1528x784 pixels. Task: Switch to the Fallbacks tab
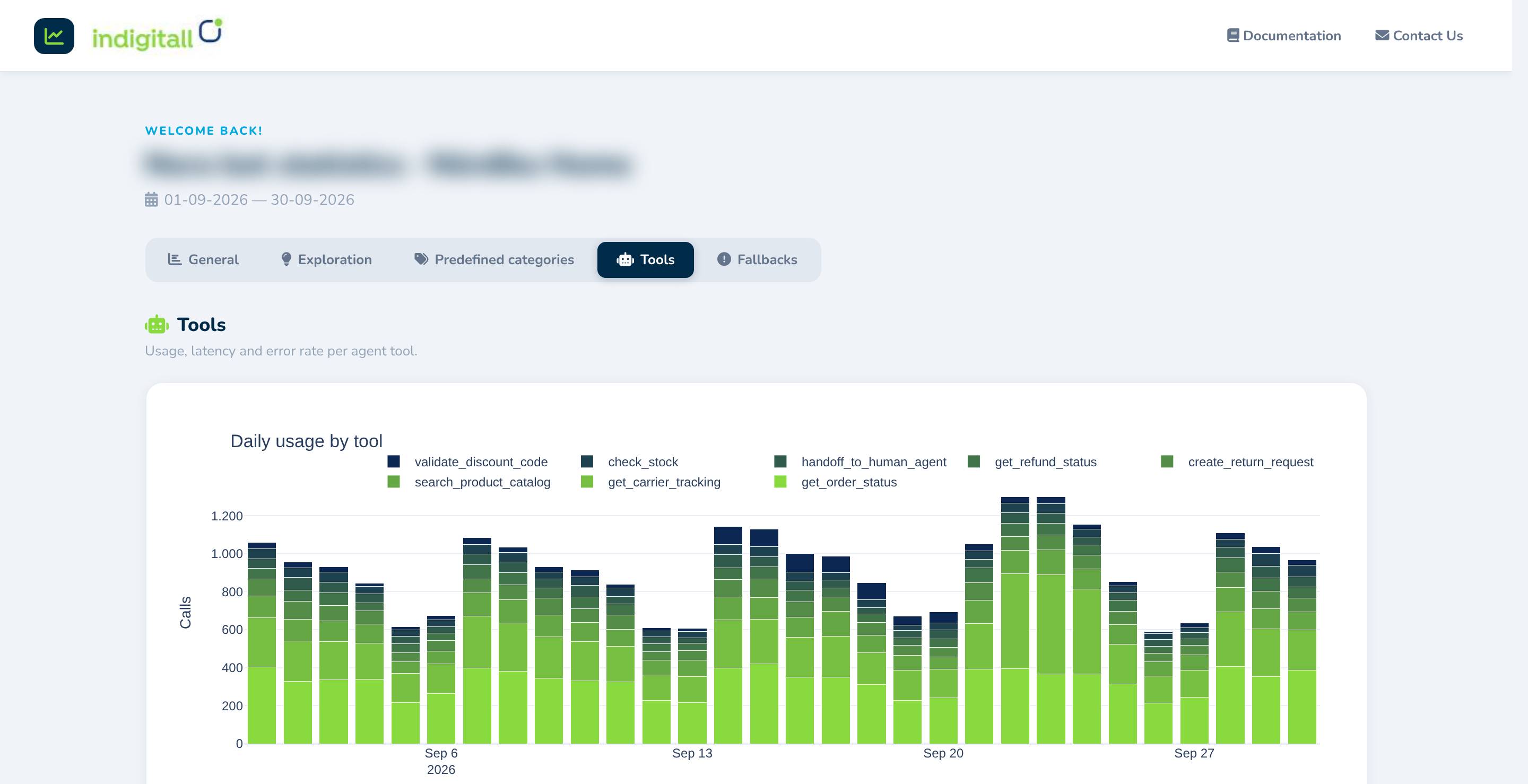point(758,260)
